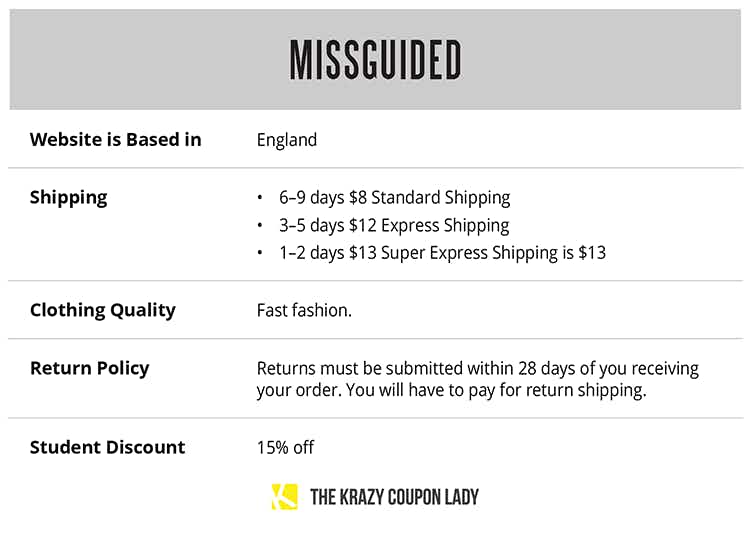750x537 pixels.
Task: Open "The Krazy Coupon Lady" text link
Action: [394, 497]
